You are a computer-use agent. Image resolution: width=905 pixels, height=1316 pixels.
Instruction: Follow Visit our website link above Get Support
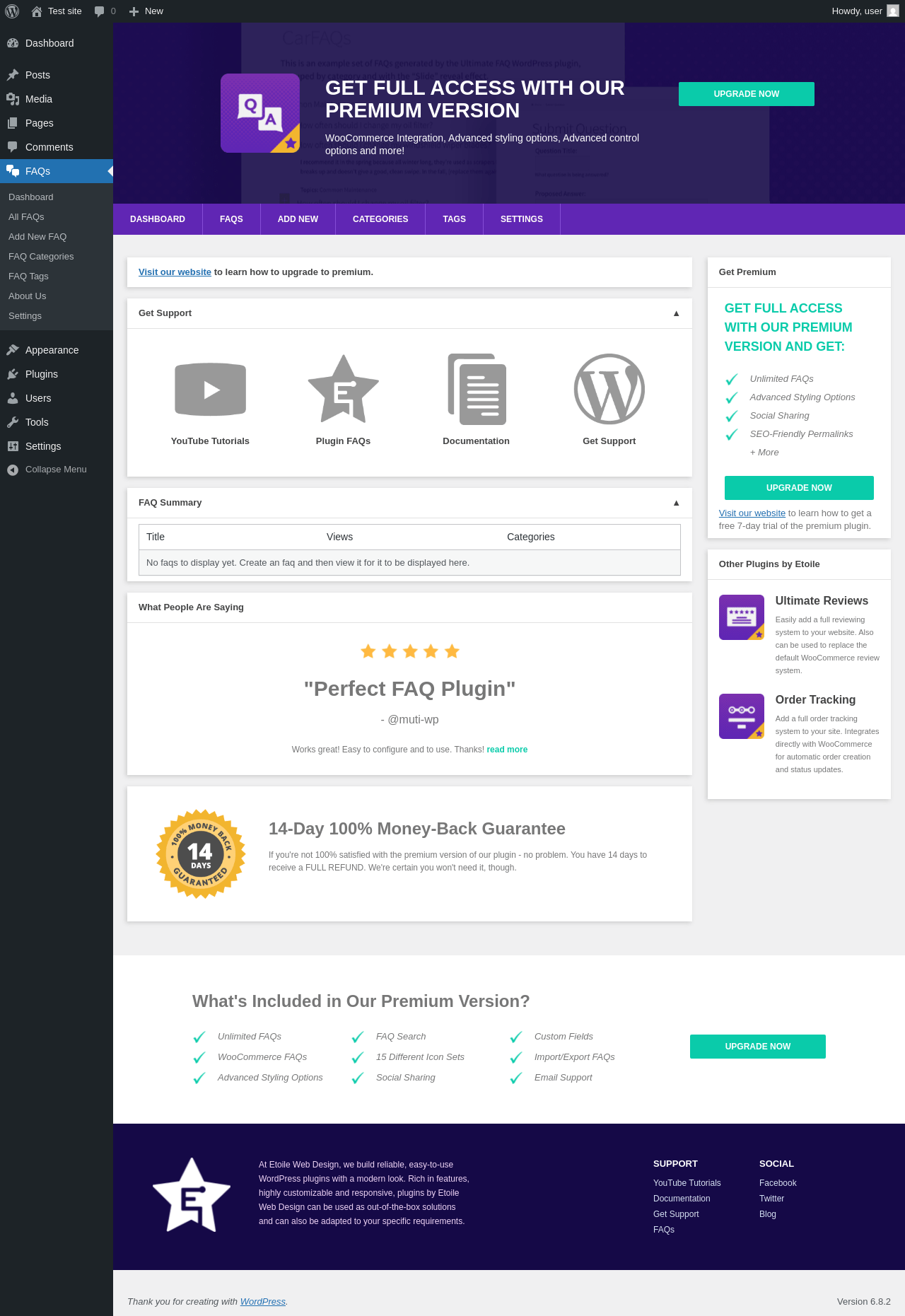175,272
